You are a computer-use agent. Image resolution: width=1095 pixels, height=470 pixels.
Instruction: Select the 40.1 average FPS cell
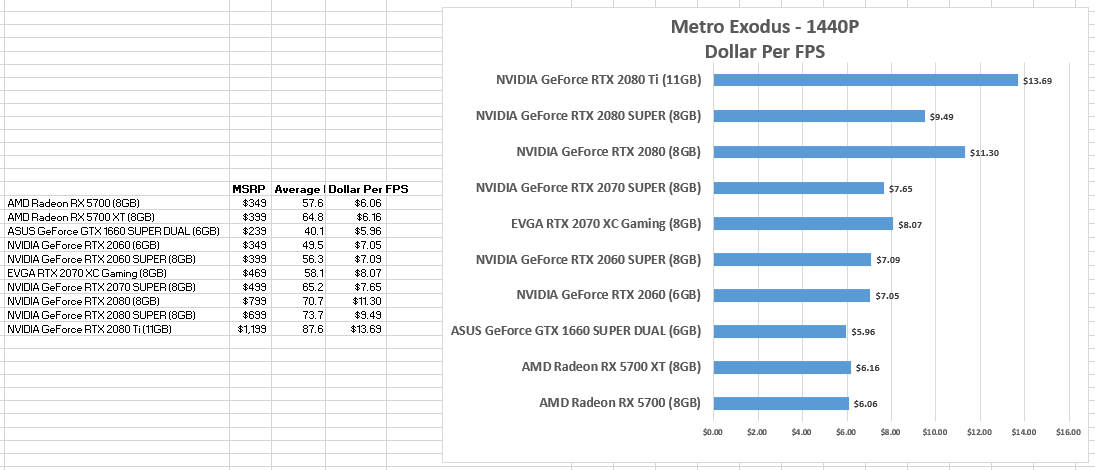pos(299,231)
